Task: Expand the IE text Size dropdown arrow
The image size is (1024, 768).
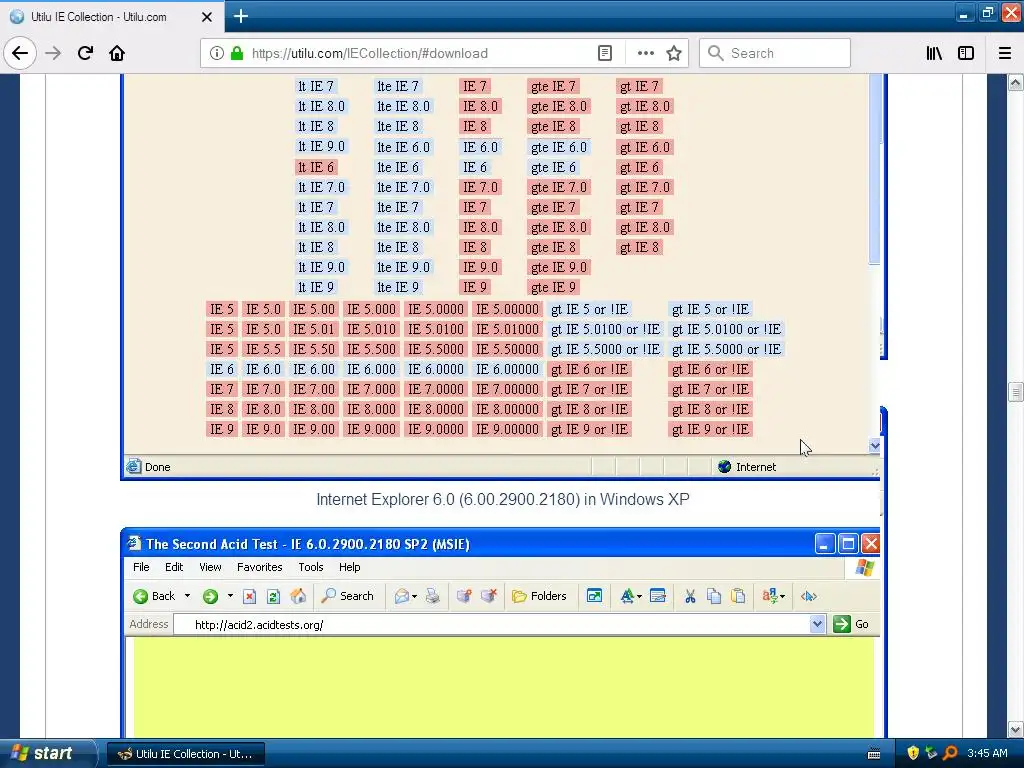Action: click(639, 596)
